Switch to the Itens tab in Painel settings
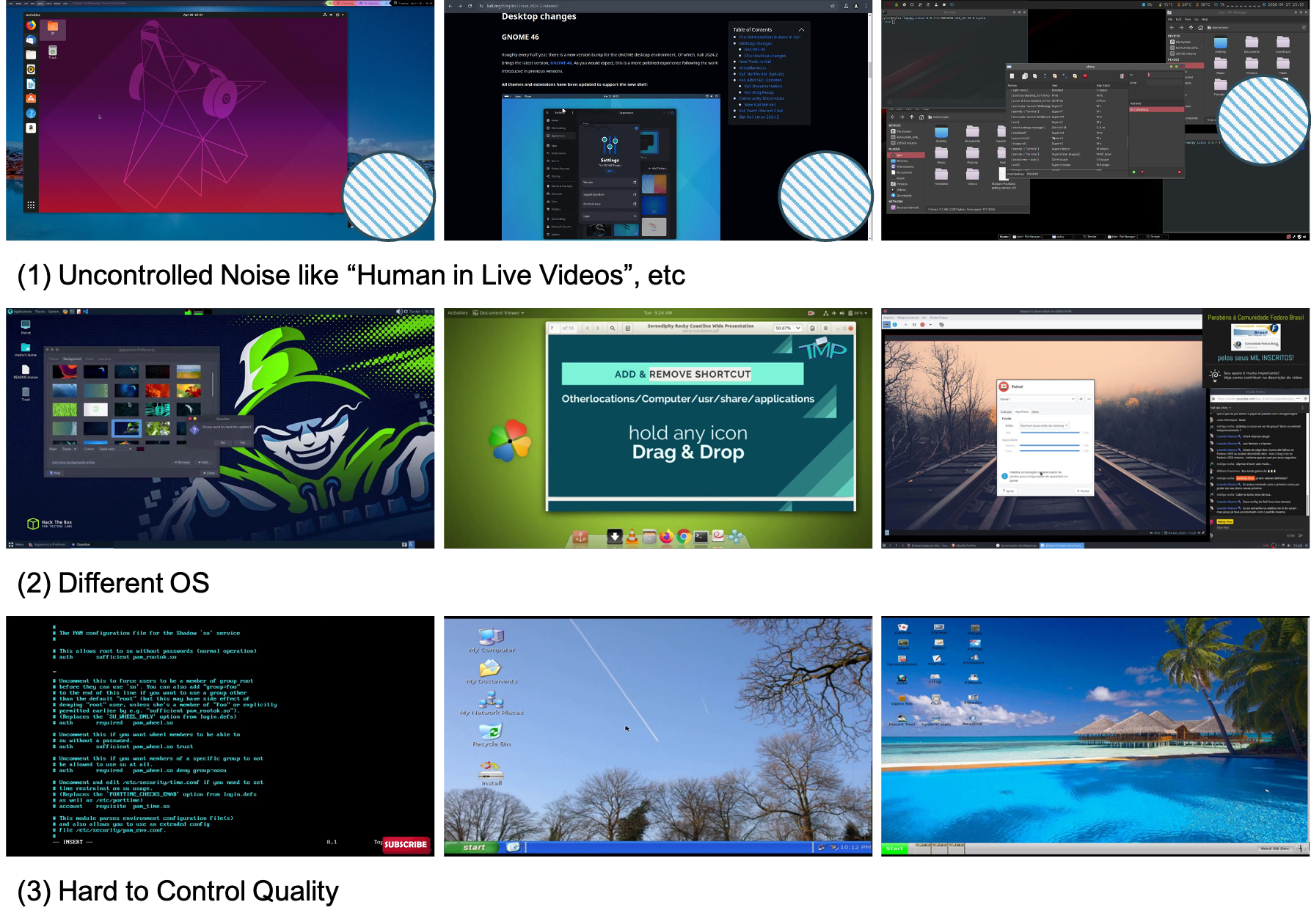Image resolution: width=1311 pixels, height=924 pixels. coord(1036,411)
